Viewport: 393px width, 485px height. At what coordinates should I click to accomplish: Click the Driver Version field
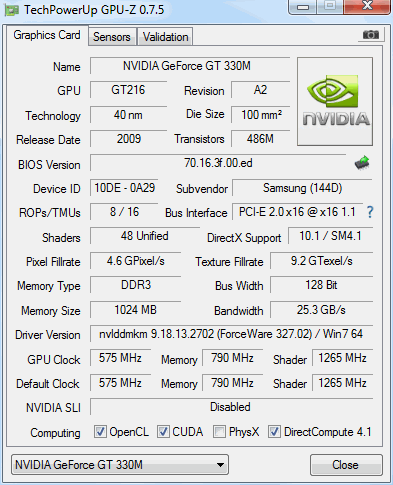[x=231, y=334]
